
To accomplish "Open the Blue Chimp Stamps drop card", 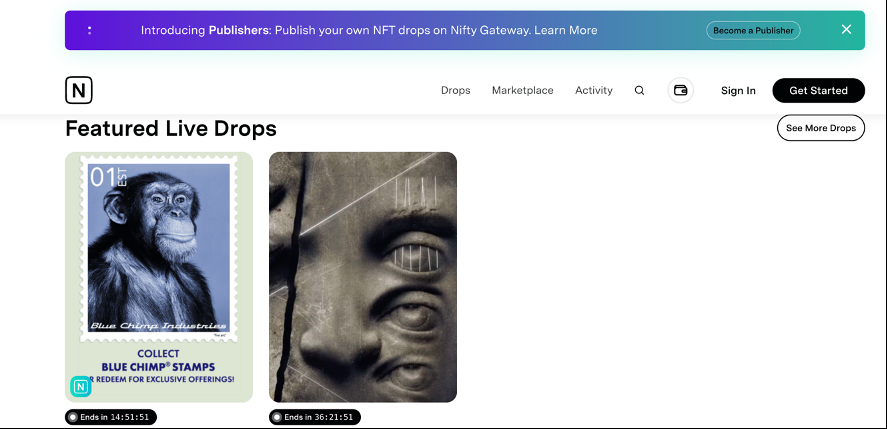I will (159, 277).
